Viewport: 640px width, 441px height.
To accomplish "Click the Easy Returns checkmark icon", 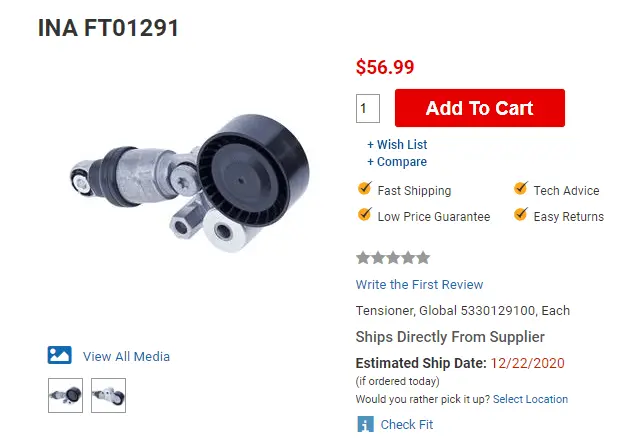I will pos(520,214).
